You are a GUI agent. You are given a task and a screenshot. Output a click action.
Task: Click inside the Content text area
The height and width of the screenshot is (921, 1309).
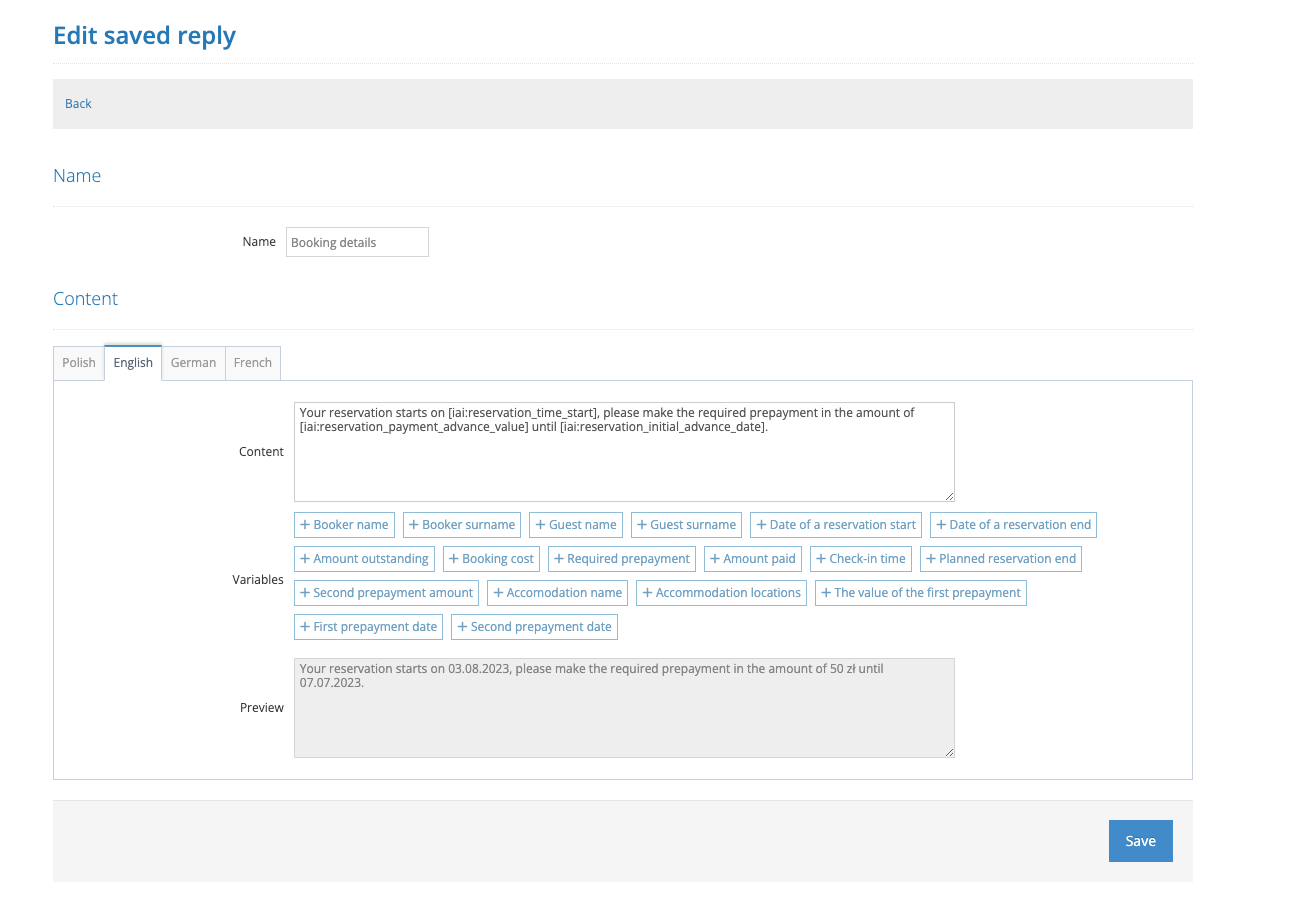624,460
